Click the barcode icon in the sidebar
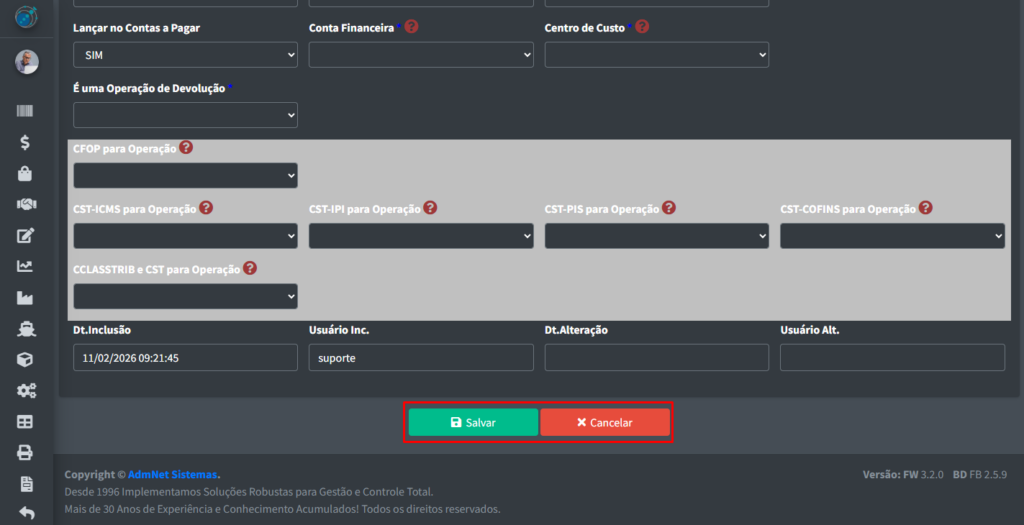1024x525 pixels. (25, 111)
